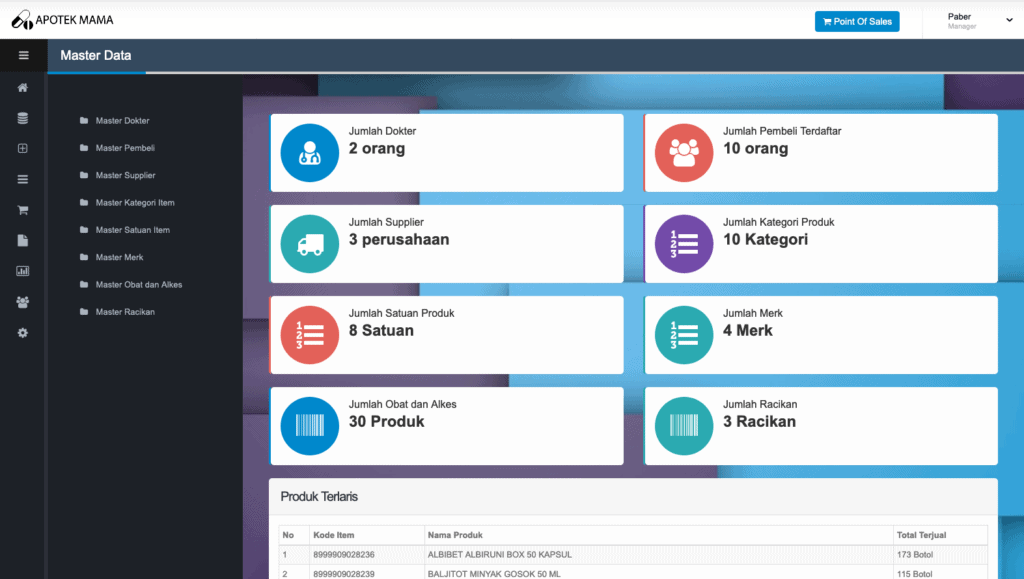Open Master Supplier menu item
This screenshot has width=1024, height=579.
tap(125, 176)
